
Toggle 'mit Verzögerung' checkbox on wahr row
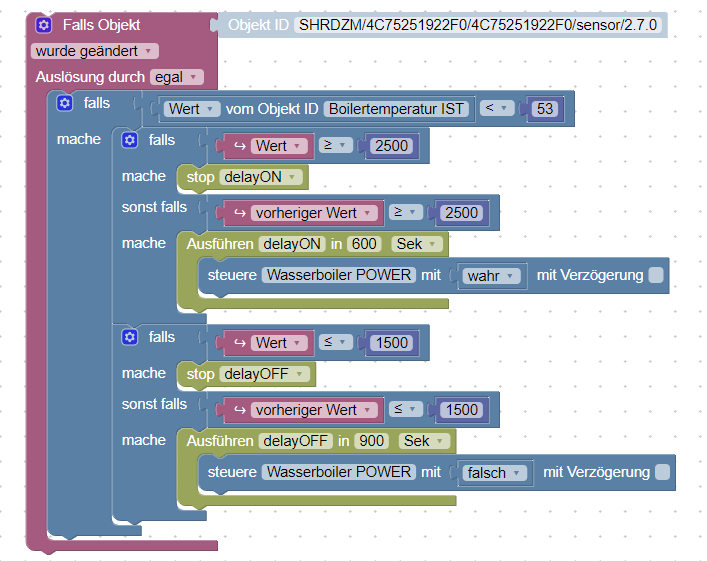coord(656,275)
